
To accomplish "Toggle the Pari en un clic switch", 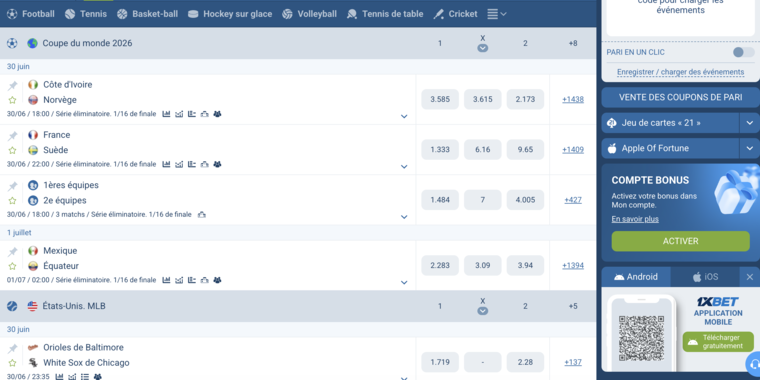I will pyautogui.click(x=743, y=52).
